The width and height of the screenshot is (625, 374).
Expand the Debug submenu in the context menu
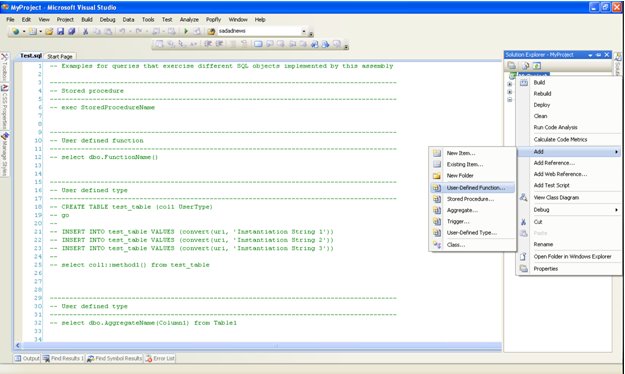pyautogui.click(x=568, y=210)
